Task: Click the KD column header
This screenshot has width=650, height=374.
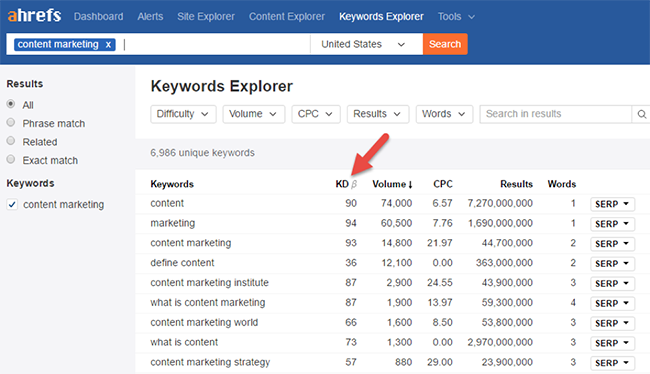Action: [x=346, y=184]
